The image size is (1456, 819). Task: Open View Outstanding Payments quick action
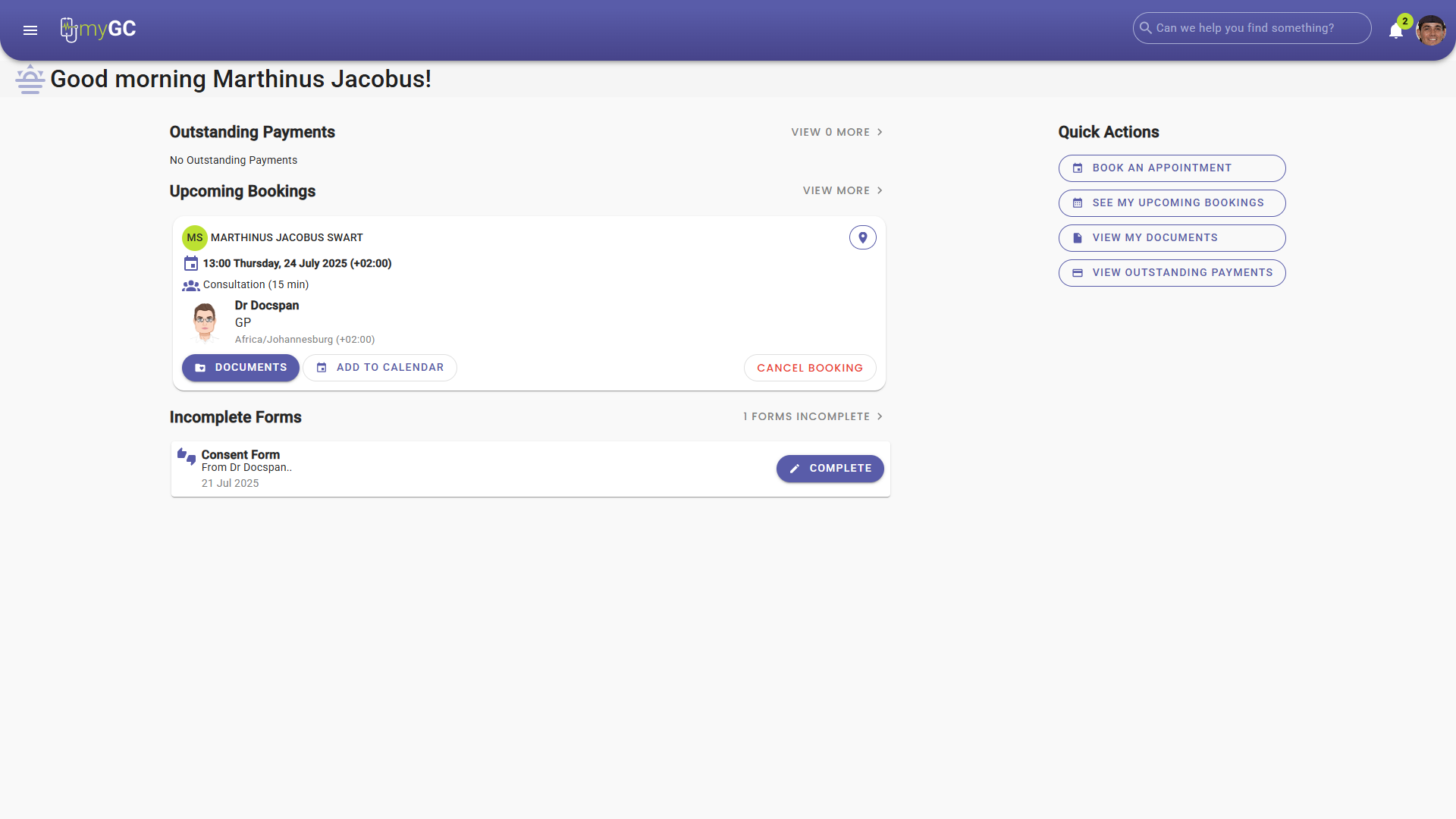pos(1172,273)
